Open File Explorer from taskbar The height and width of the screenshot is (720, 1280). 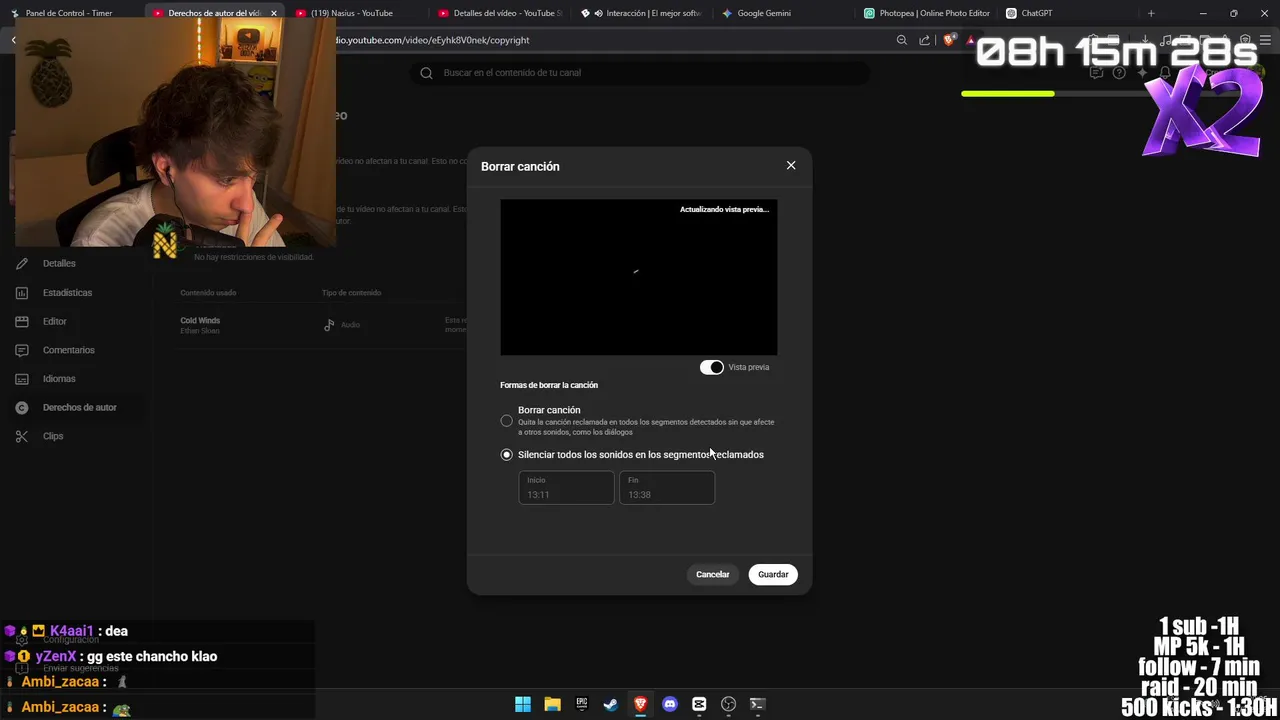[552, 704]
